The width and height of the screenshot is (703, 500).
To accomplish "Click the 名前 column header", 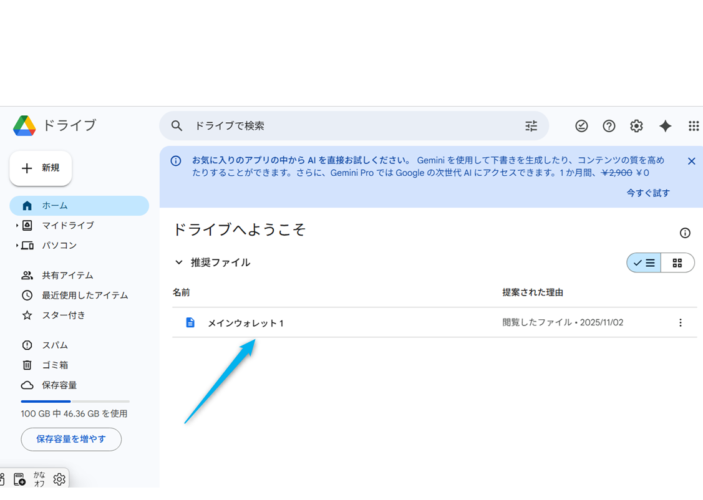I will tap(181, 292).
